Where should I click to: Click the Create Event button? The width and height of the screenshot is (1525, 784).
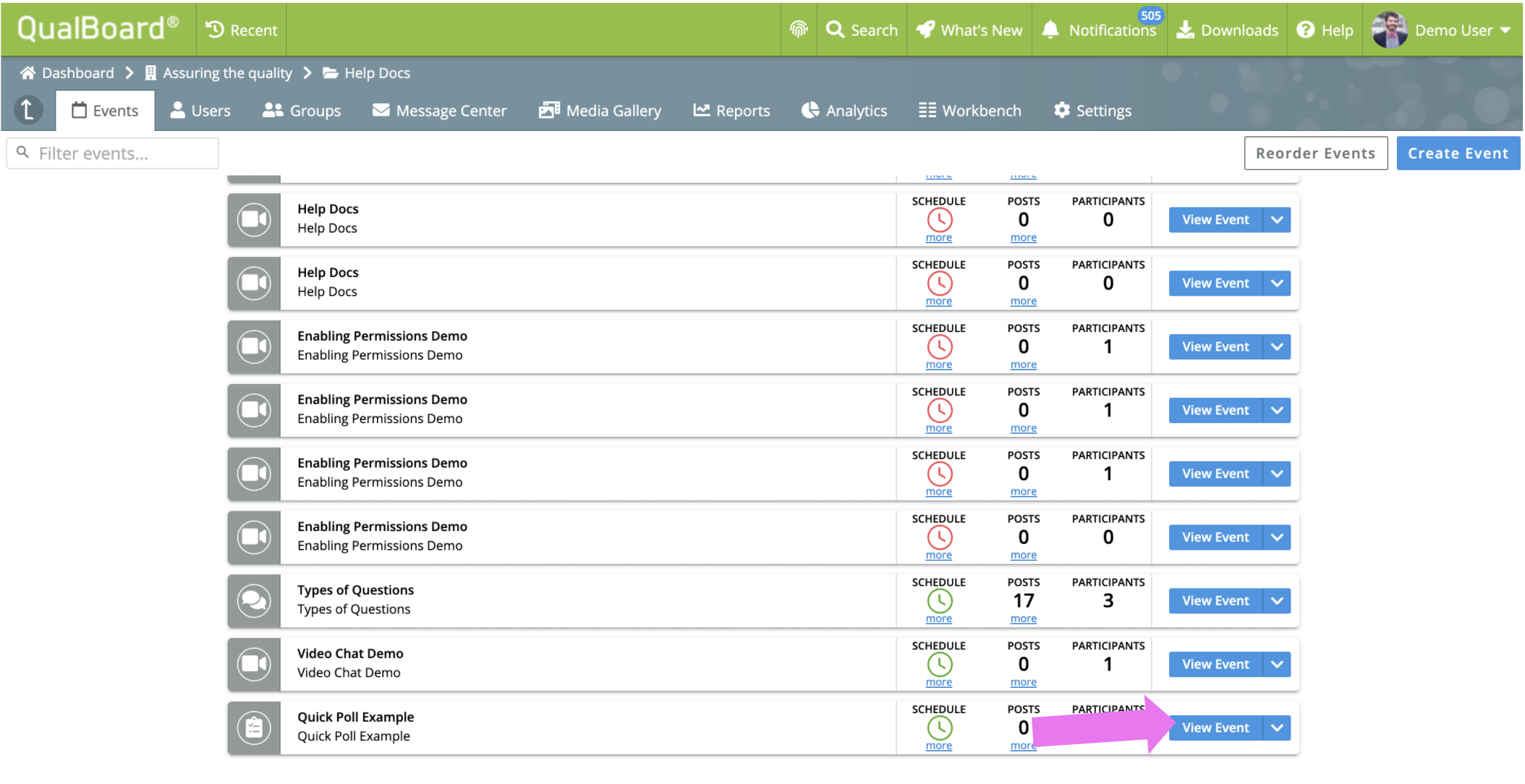click(1458, 153)
